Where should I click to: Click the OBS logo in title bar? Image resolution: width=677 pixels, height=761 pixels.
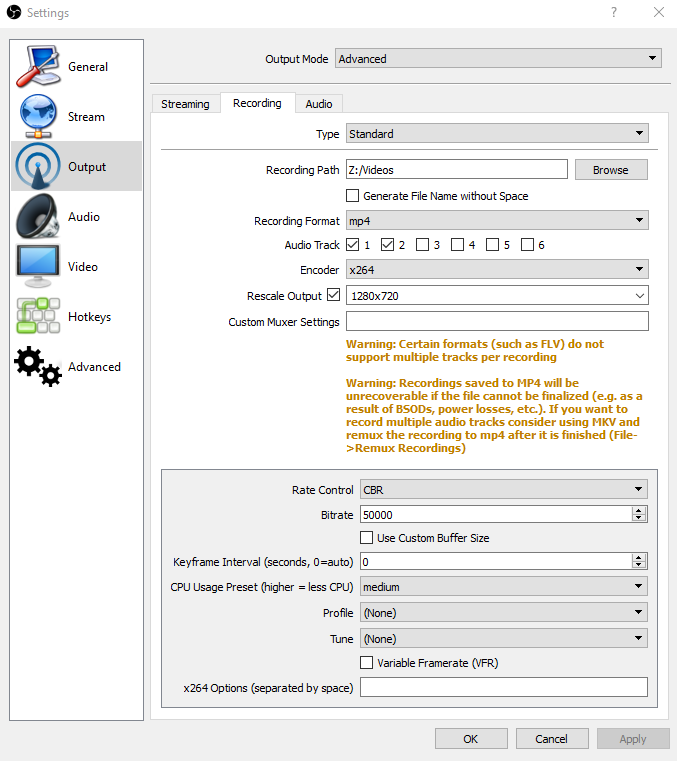coord(14,12)
